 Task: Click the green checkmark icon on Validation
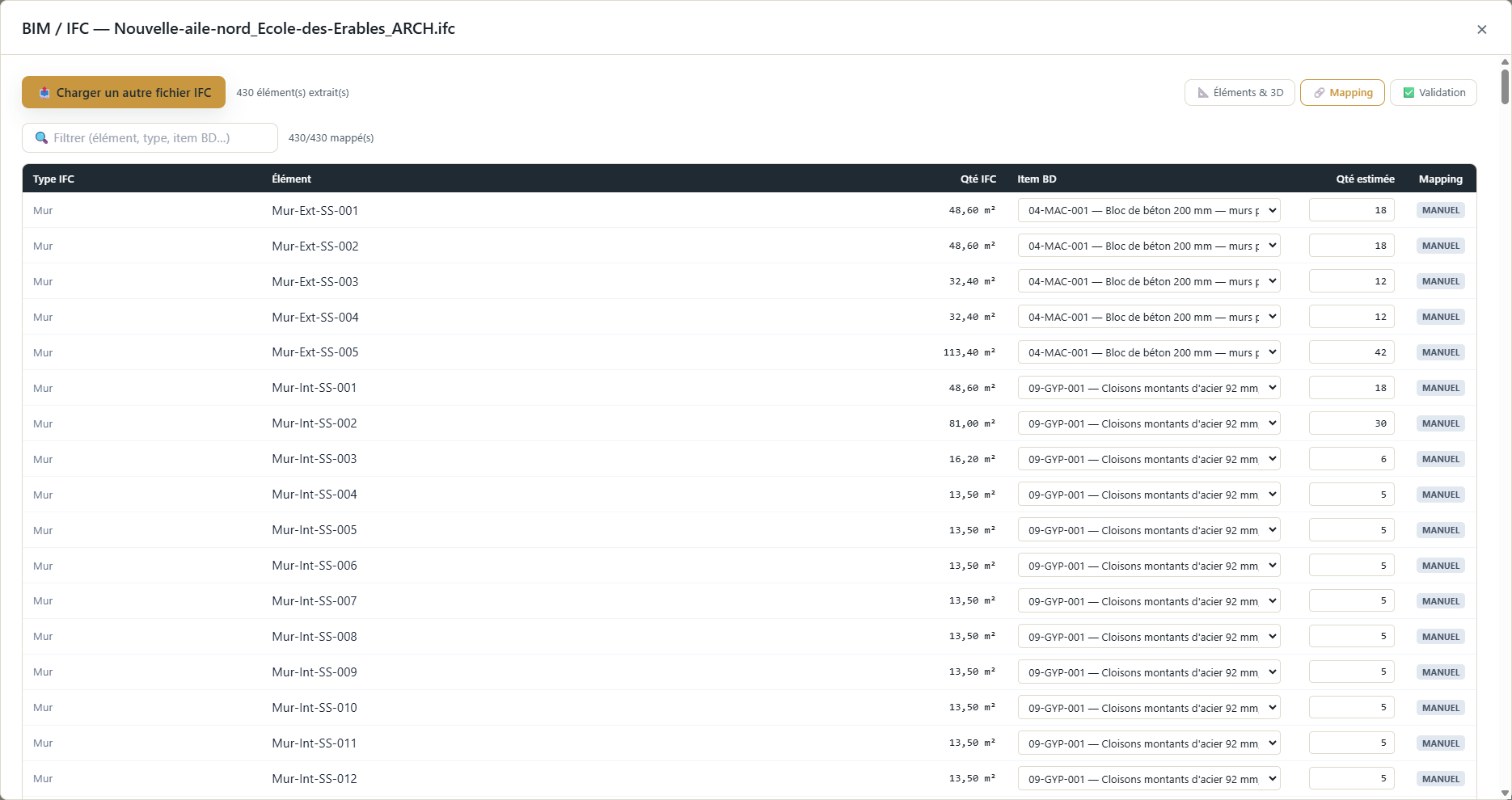coord(1409,93)
